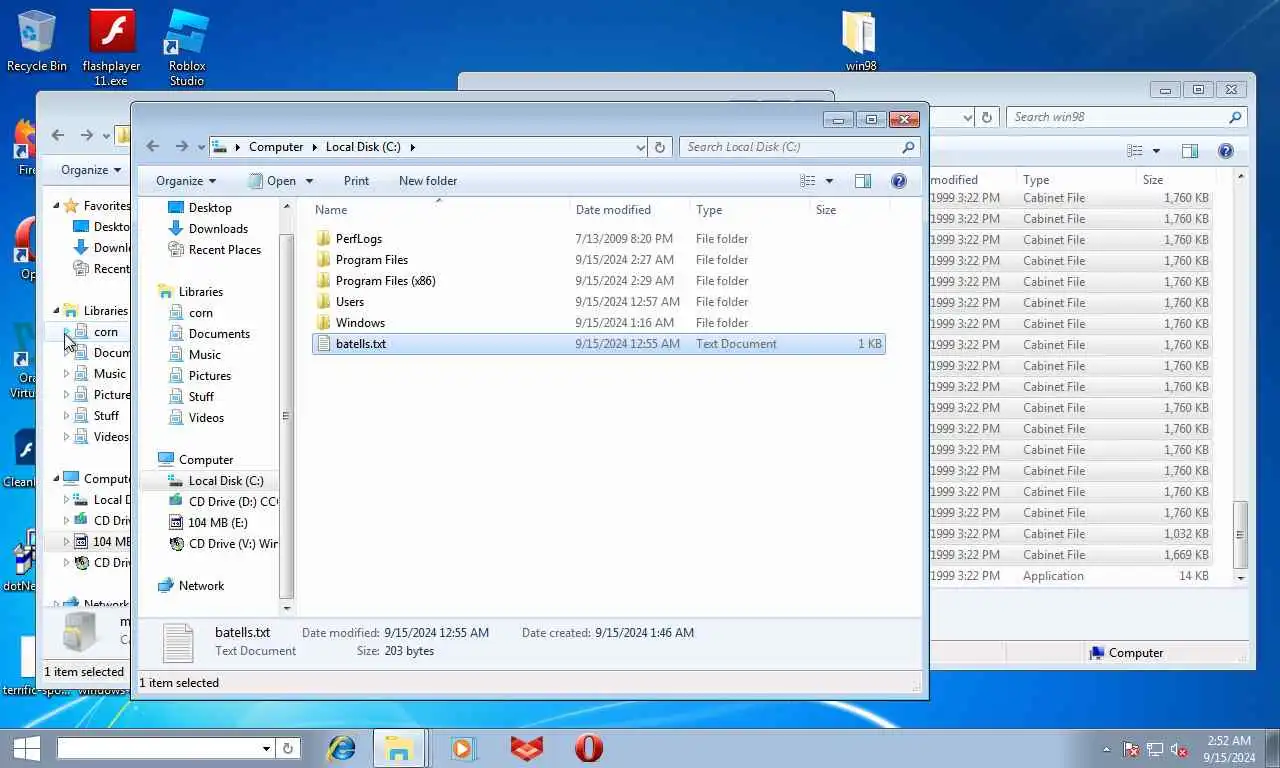Open the view options dropdown arrow
This screenshot has height=768, width=1280.
coord(829,181)
